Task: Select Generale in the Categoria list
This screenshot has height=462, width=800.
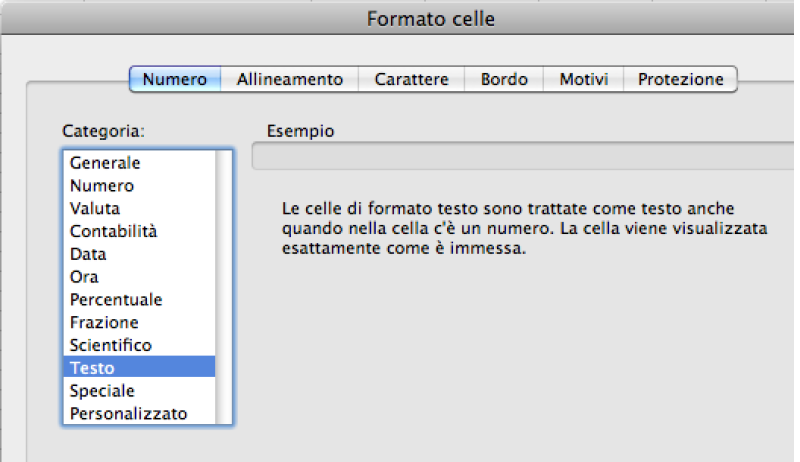Action: (105, 163)
